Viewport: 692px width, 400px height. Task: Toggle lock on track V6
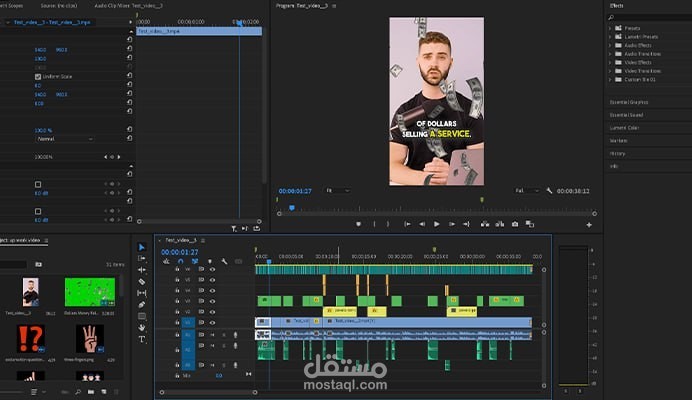tap(177, 269)
